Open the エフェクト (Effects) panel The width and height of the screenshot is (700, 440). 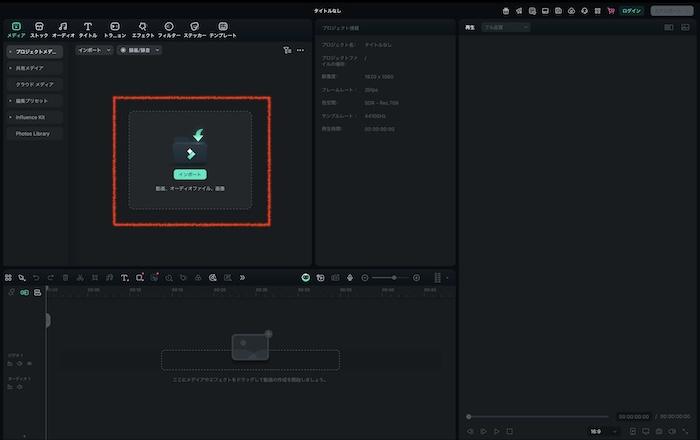click(x=142, y=29)
